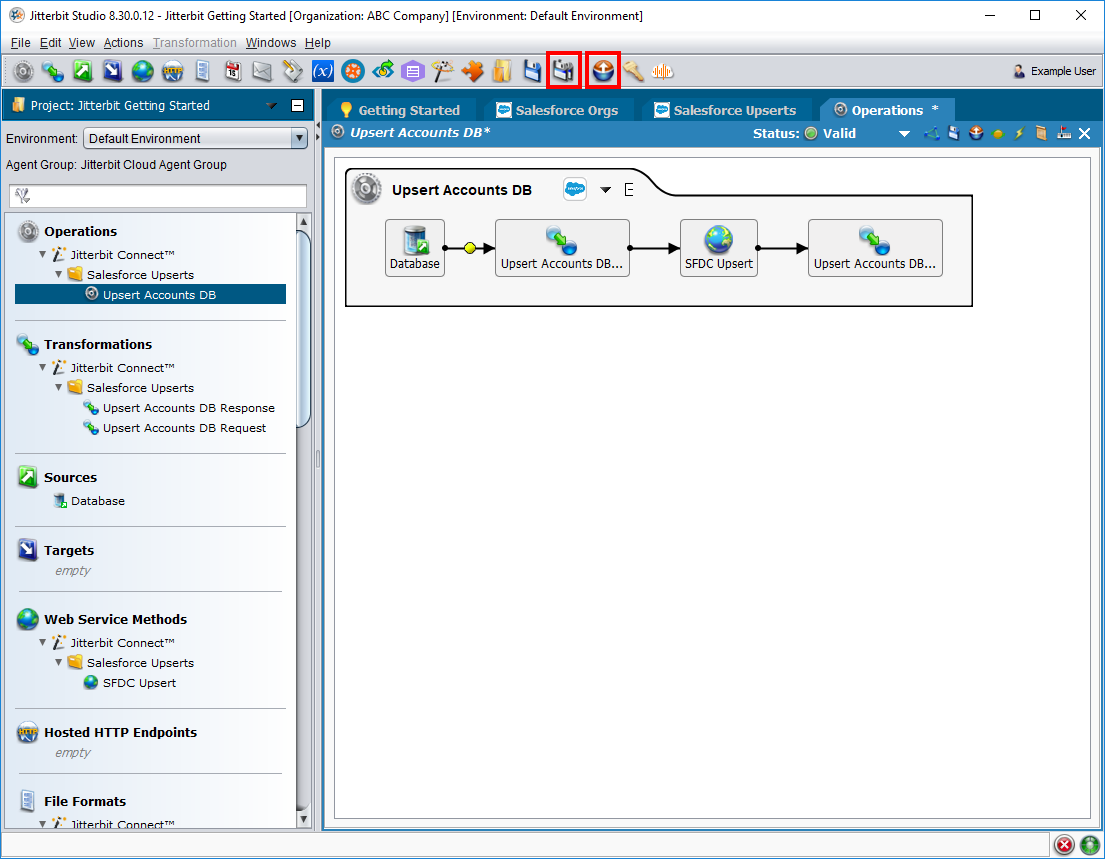Collapse the project panel with minus button

click(297, 106)
